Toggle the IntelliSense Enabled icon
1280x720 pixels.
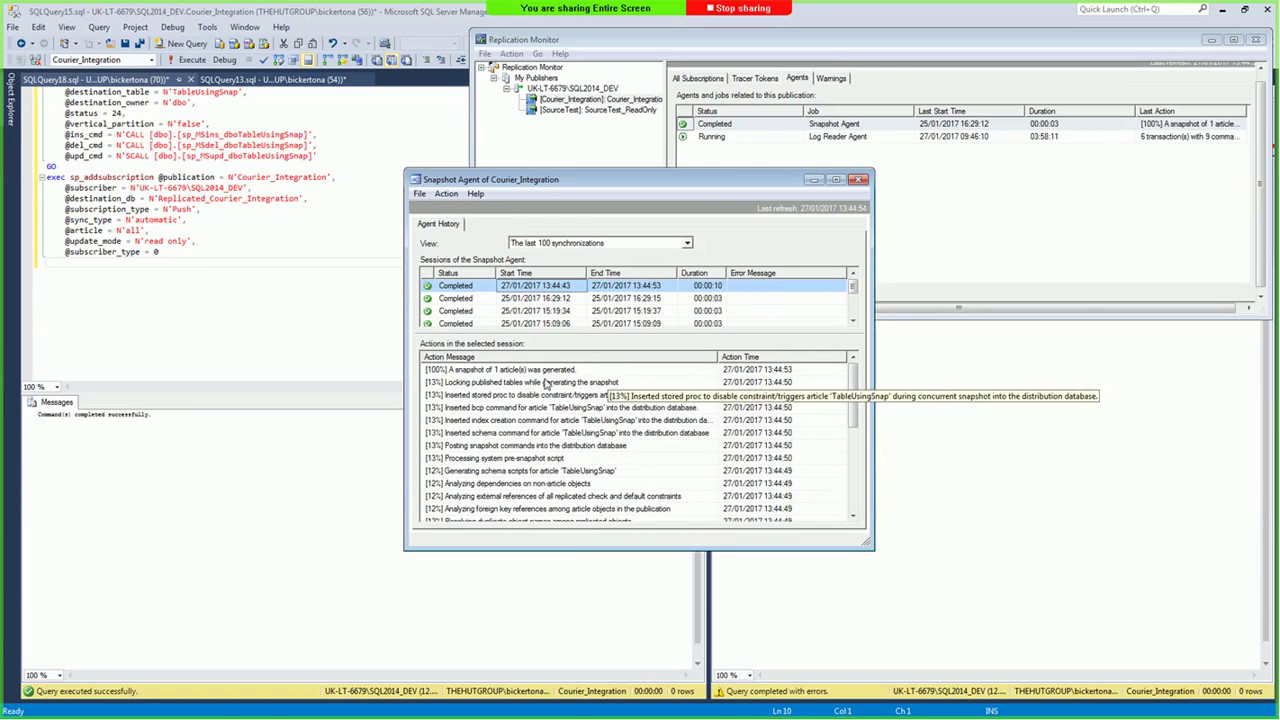(x=308, y=60)
